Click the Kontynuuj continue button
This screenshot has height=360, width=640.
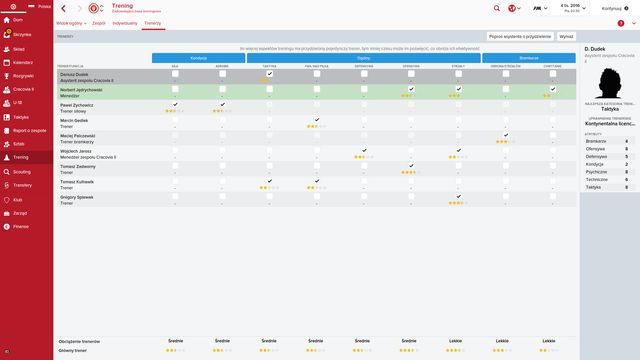(614, 8)
